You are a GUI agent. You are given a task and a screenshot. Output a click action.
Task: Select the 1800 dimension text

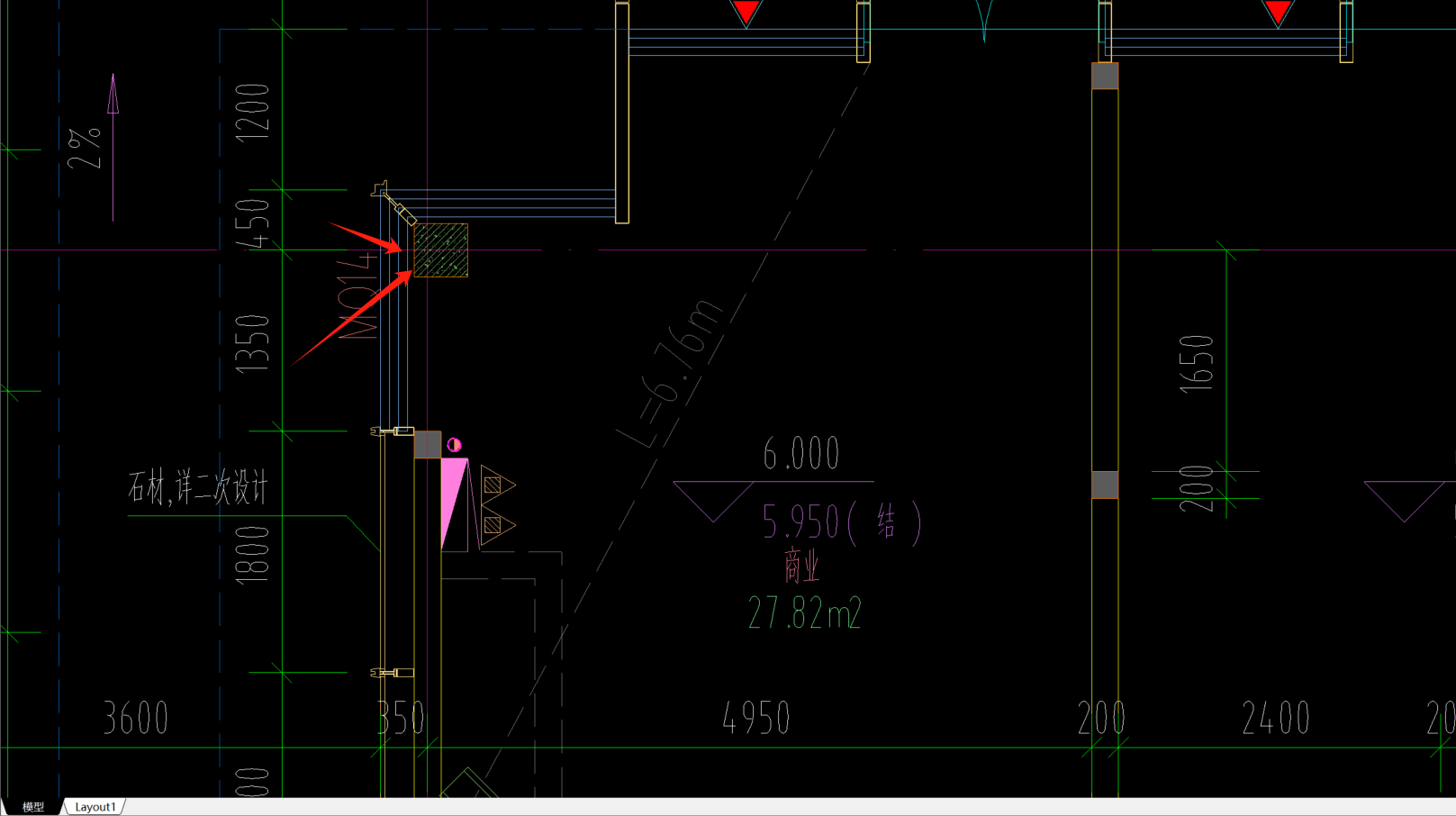[x=252, y=555]
